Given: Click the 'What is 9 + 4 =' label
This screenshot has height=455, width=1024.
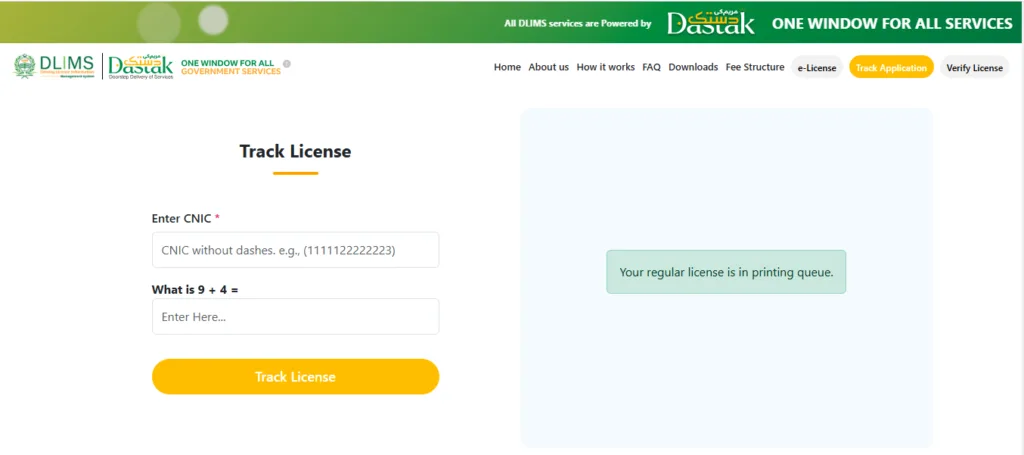Looking at the screenshot, I should [x=195, y=289].
